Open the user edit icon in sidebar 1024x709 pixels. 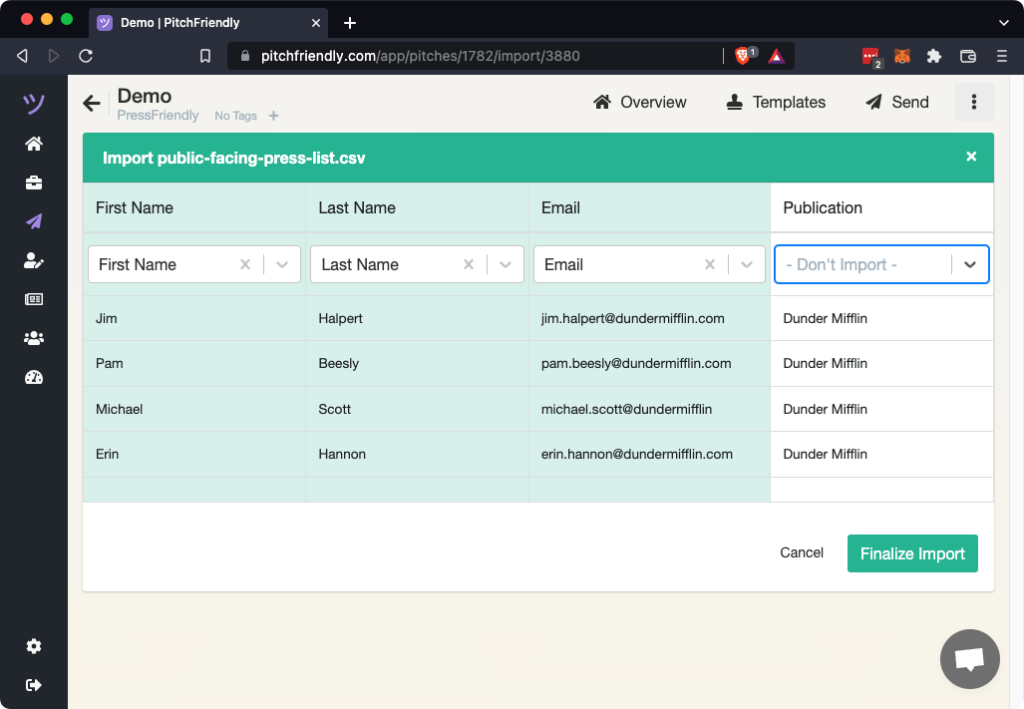(34, 261)
